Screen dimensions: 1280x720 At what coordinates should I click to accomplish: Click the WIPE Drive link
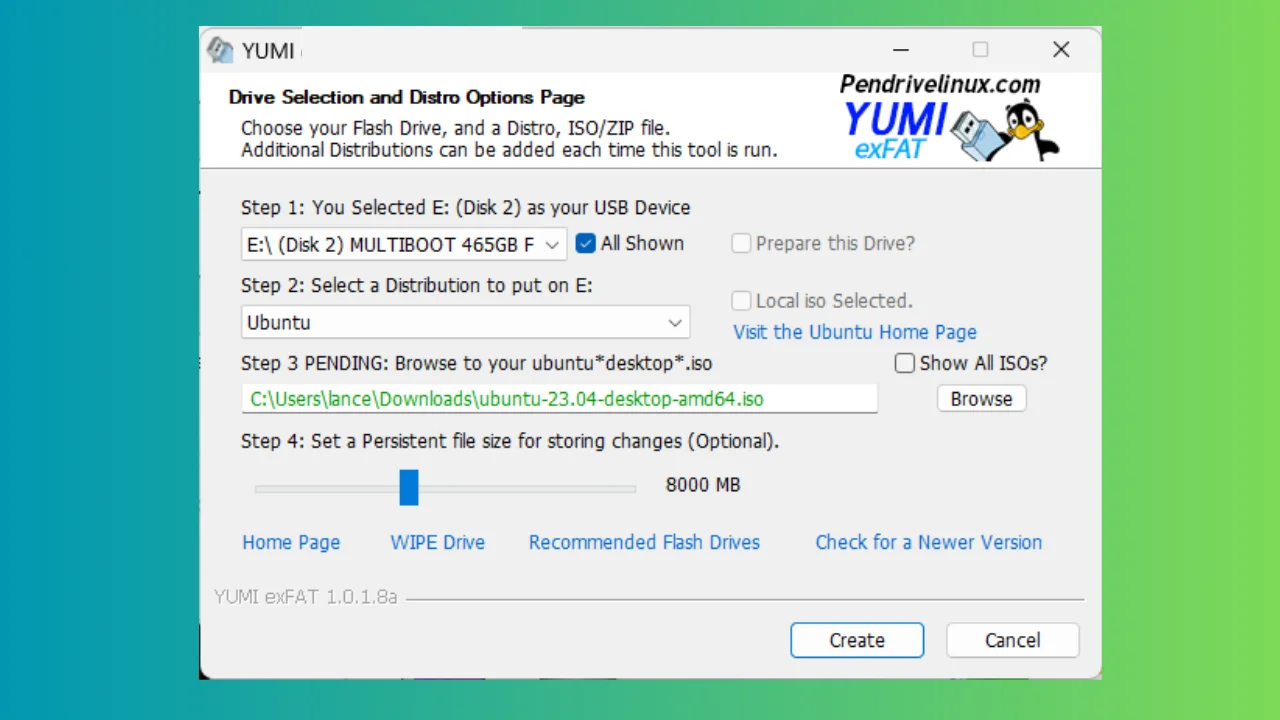click(438, 542)
